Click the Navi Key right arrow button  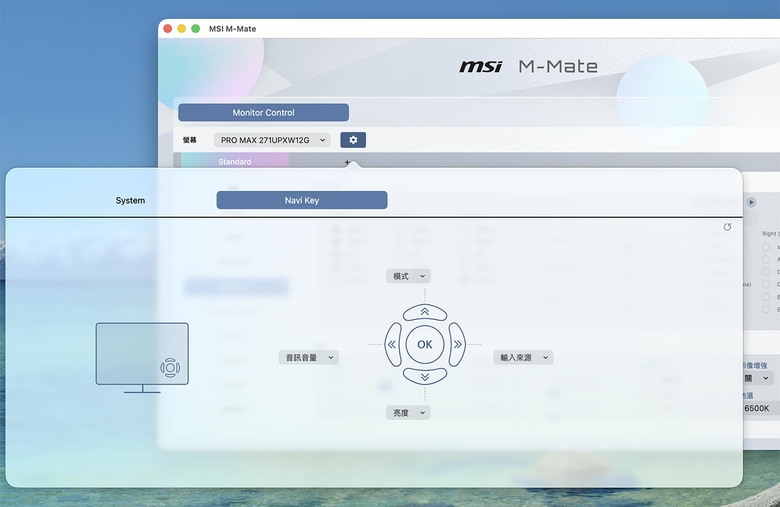[x=457, y=344]
